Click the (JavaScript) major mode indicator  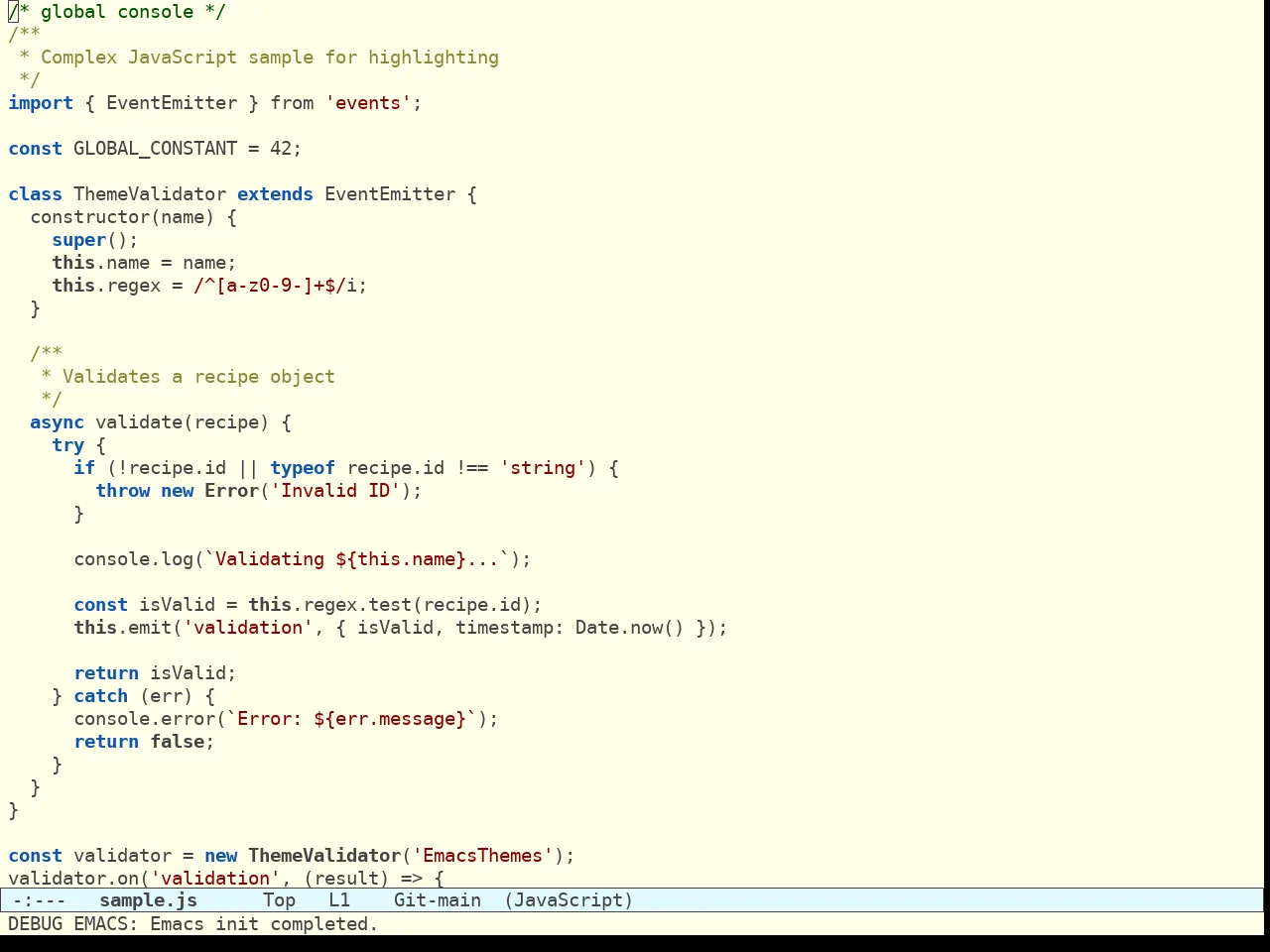[x=569, y=900]
